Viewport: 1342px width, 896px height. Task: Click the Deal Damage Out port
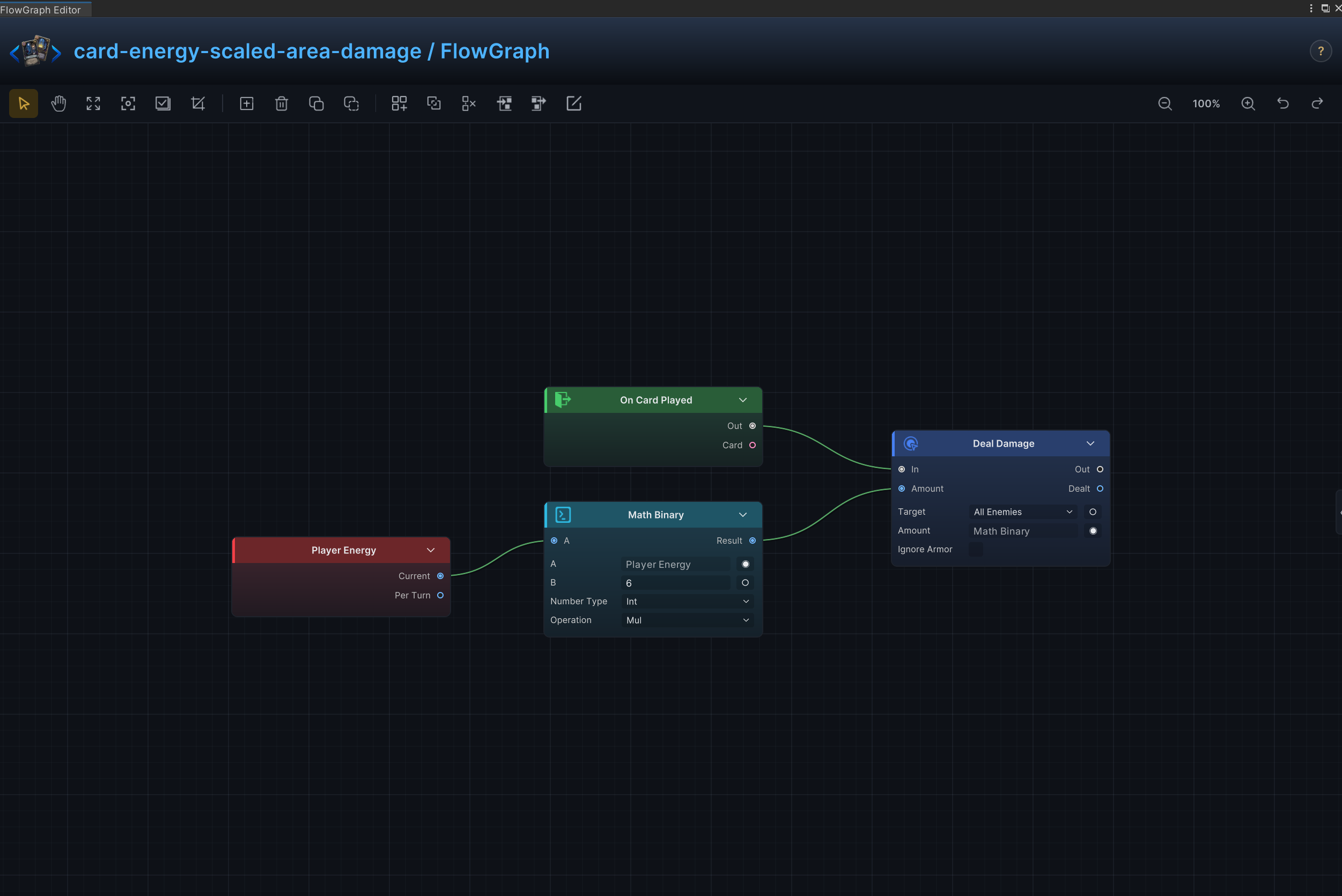(1100, 469)
